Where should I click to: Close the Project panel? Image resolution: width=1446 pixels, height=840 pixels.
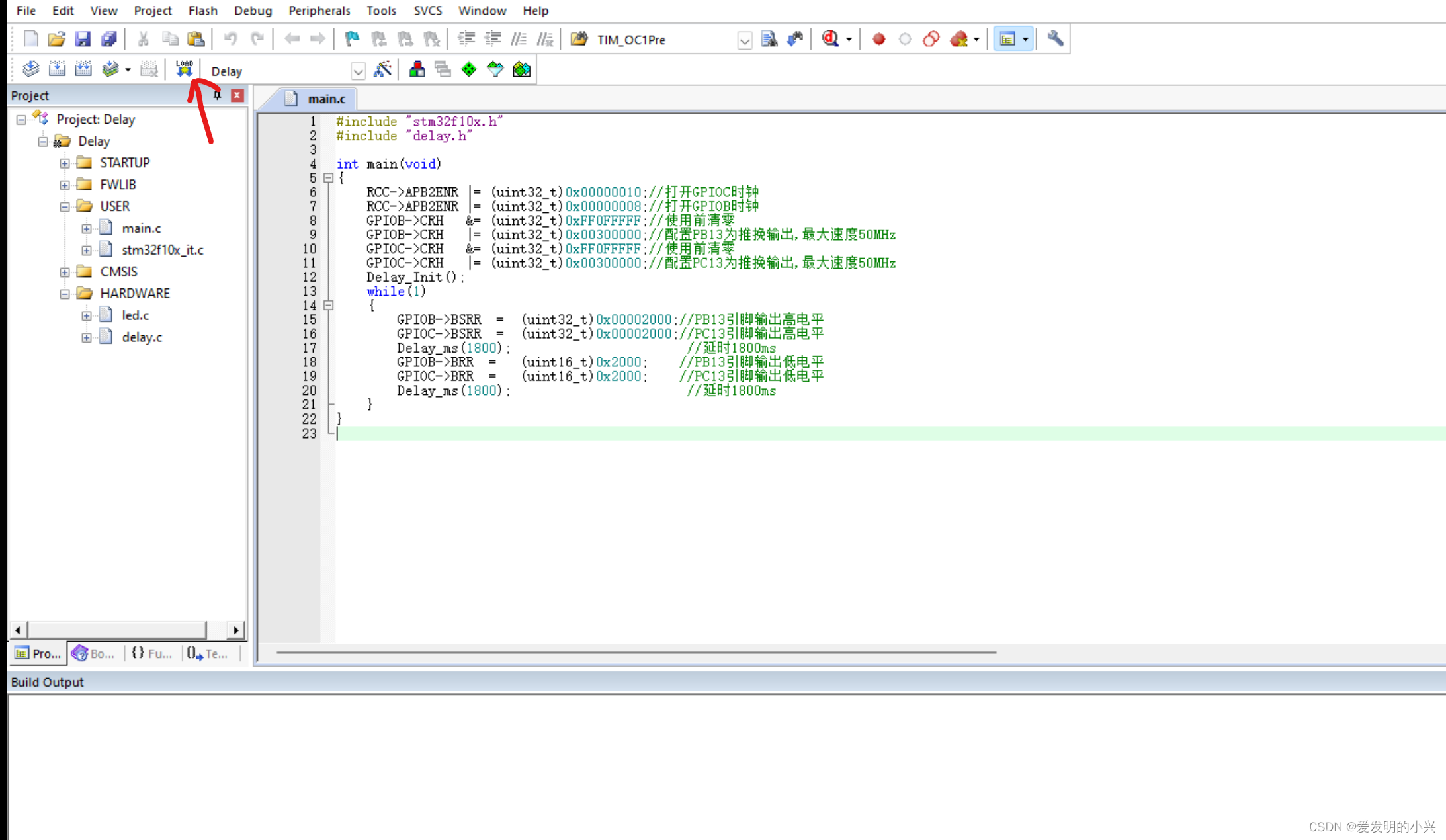(x=237, y=95)
